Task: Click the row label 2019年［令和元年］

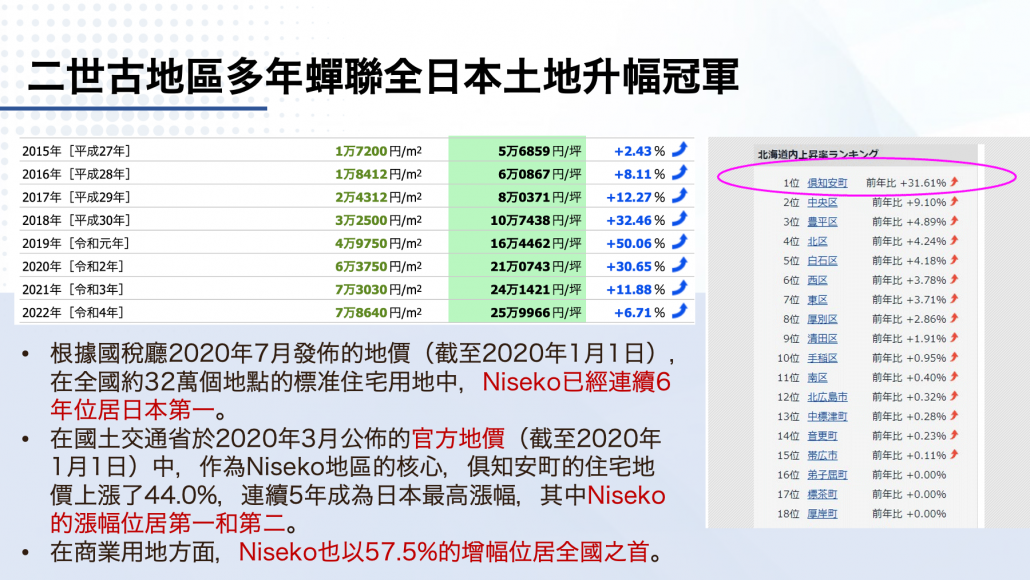Action: point(76,243)
